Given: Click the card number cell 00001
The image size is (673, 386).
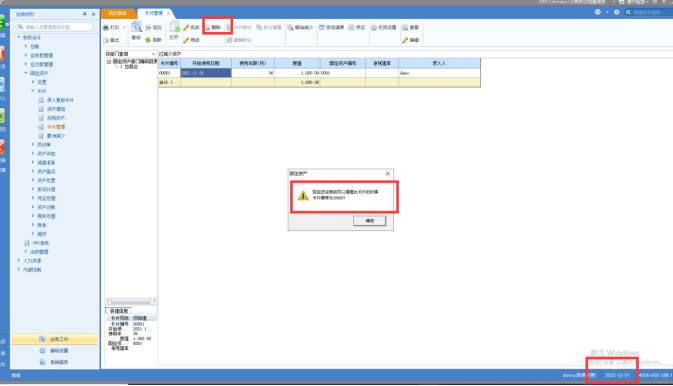Looking at the screenshot, I should coord(169,73).
